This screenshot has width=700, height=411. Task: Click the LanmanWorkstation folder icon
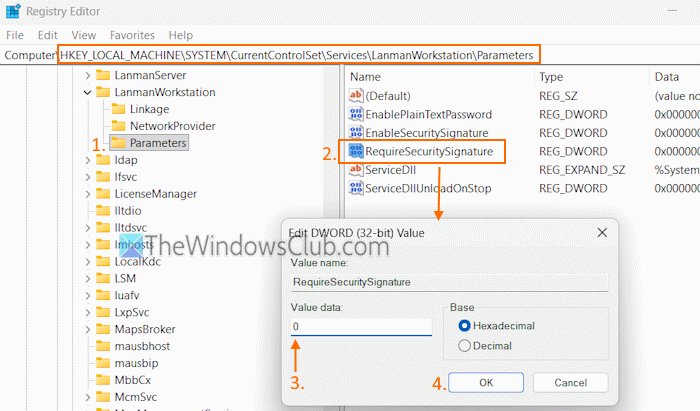(103, 92)
